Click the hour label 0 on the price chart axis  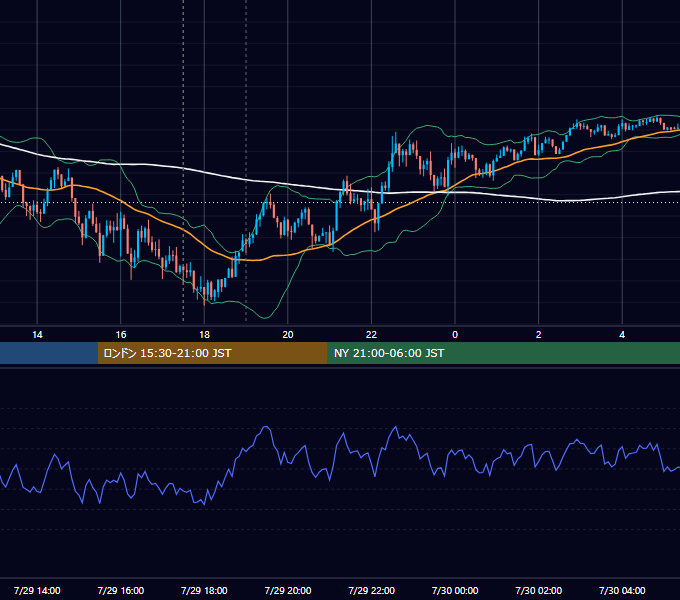[x=455, y=335]
